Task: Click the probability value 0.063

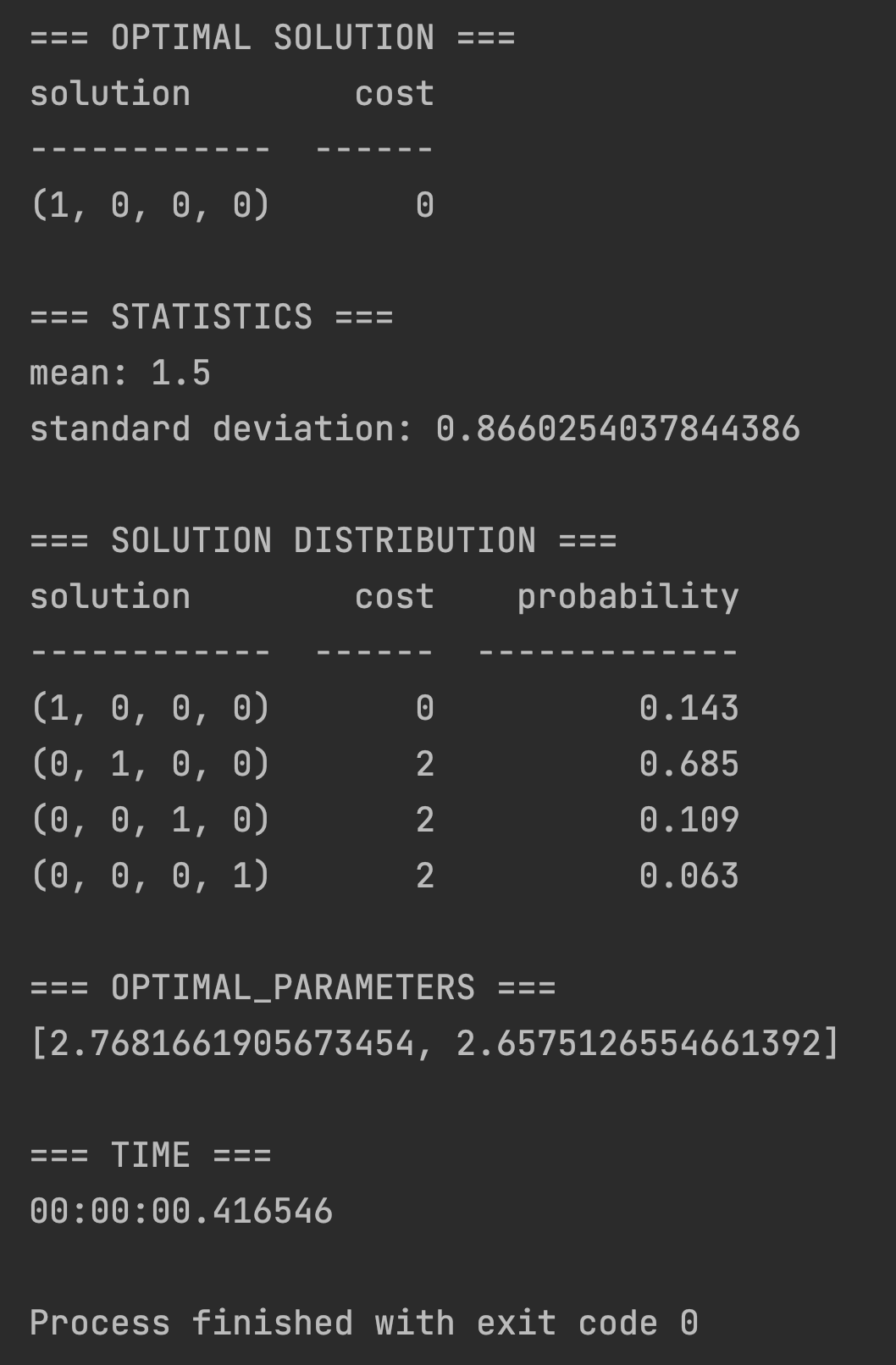Action: coord(689,876)
